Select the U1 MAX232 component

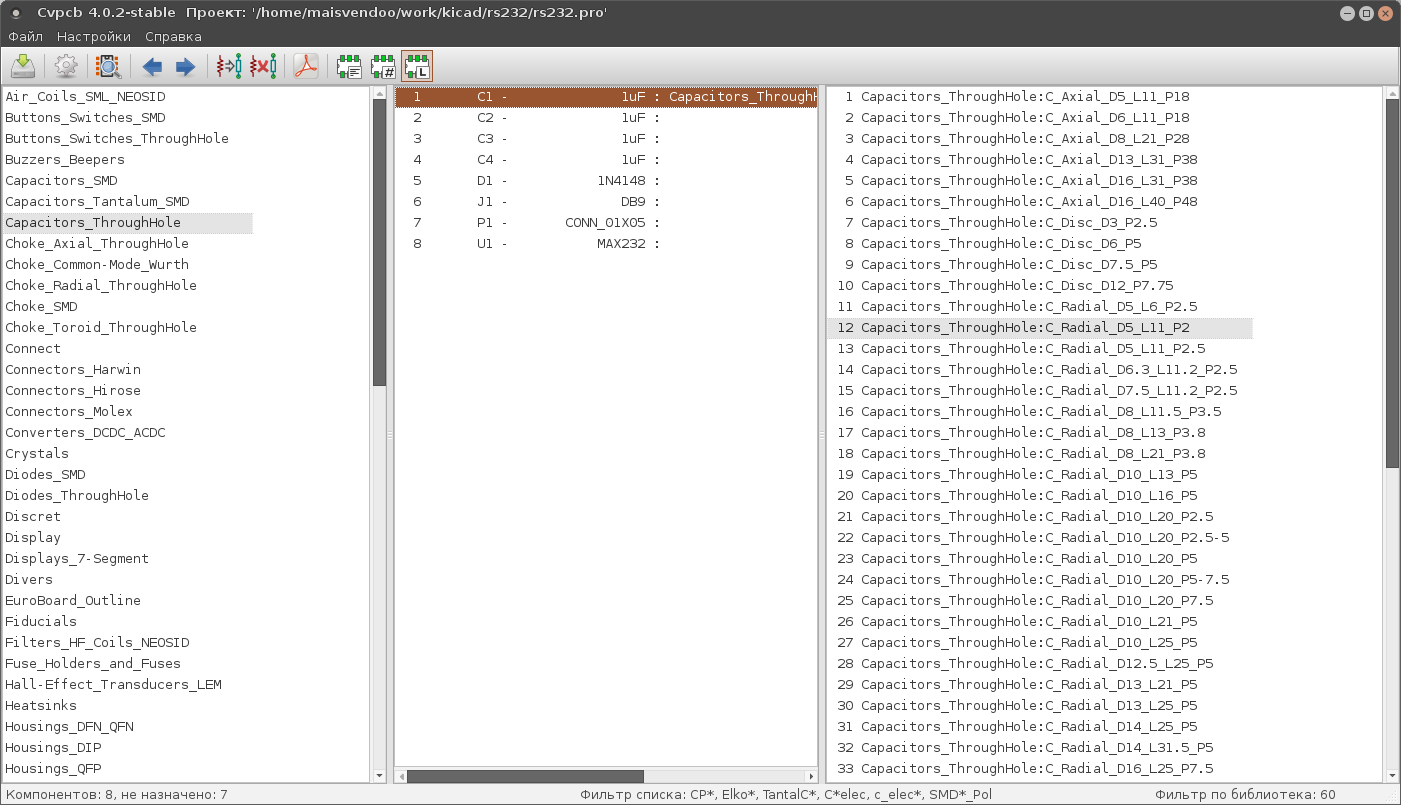tap(606, 244)
